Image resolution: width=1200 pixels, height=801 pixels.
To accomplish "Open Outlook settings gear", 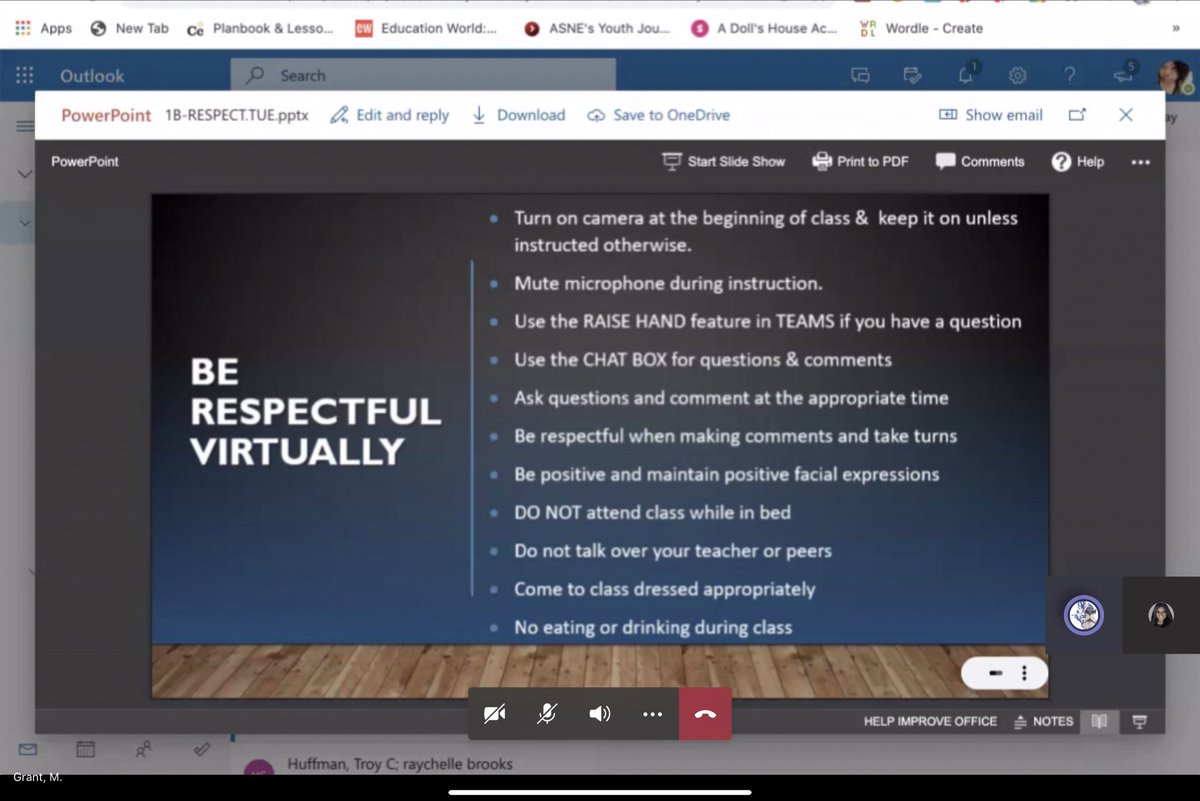I will 1017,75.
